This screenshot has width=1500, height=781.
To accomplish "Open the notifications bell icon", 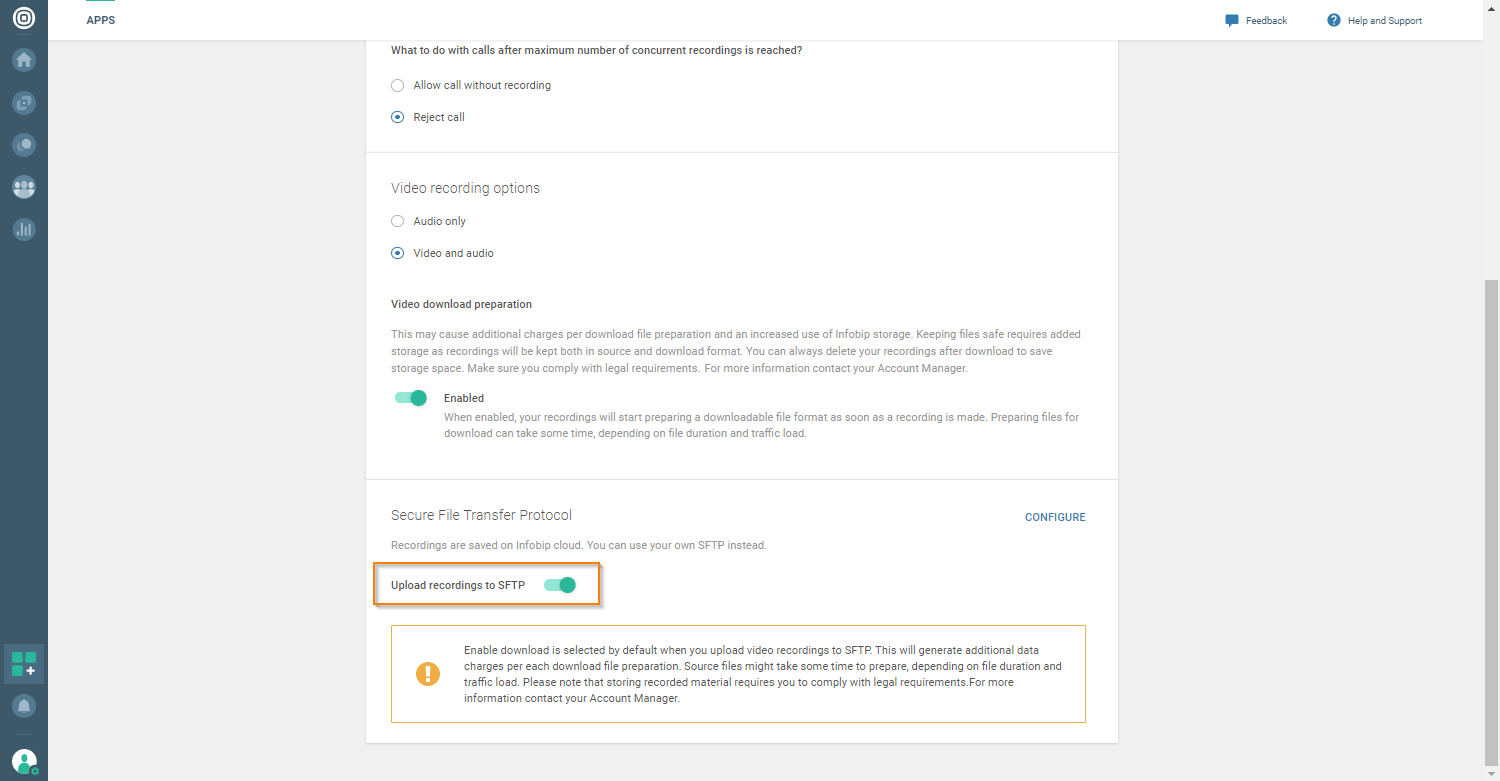I will coord(24,706).
